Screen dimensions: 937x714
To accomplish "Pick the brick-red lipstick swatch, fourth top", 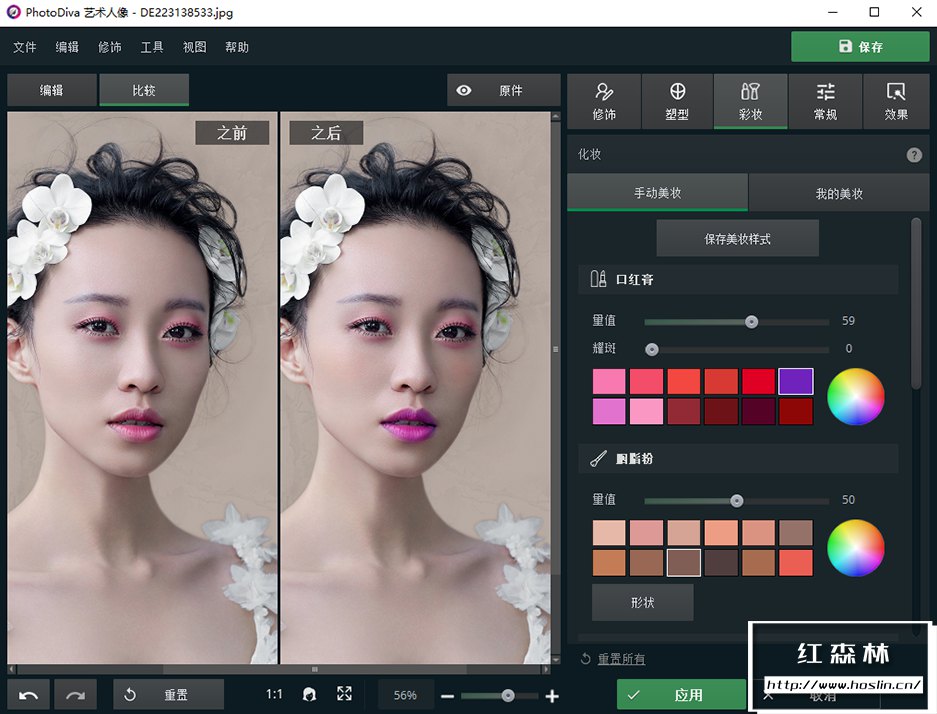I will (721, 381).
